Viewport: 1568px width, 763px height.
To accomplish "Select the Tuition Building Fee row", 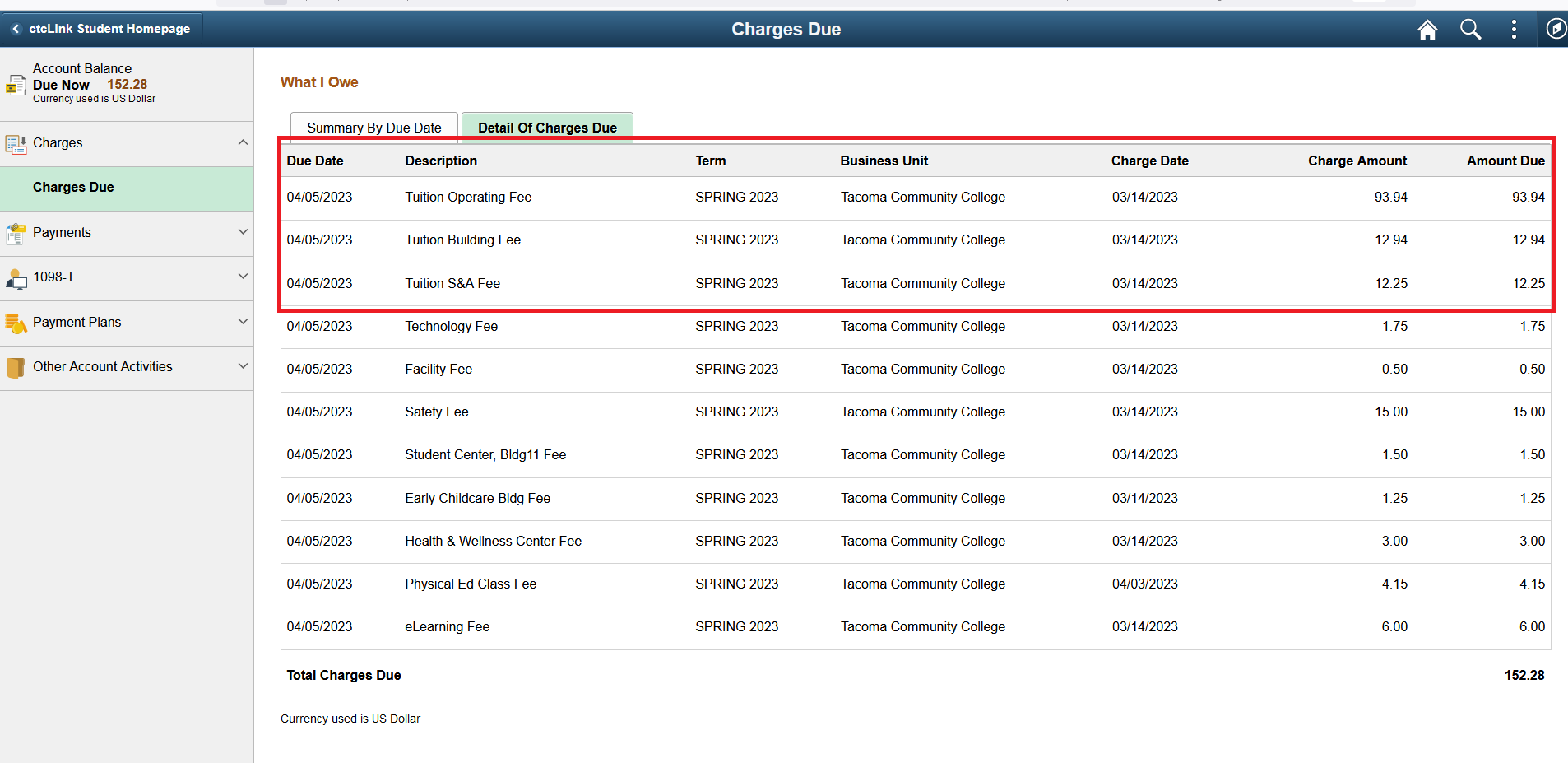I will pyautogui.click(x=916, y=241).
